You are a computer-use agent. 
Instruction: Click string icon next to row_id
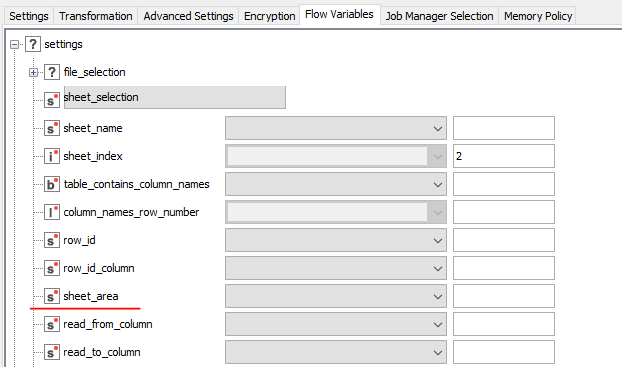click(52, 240)
